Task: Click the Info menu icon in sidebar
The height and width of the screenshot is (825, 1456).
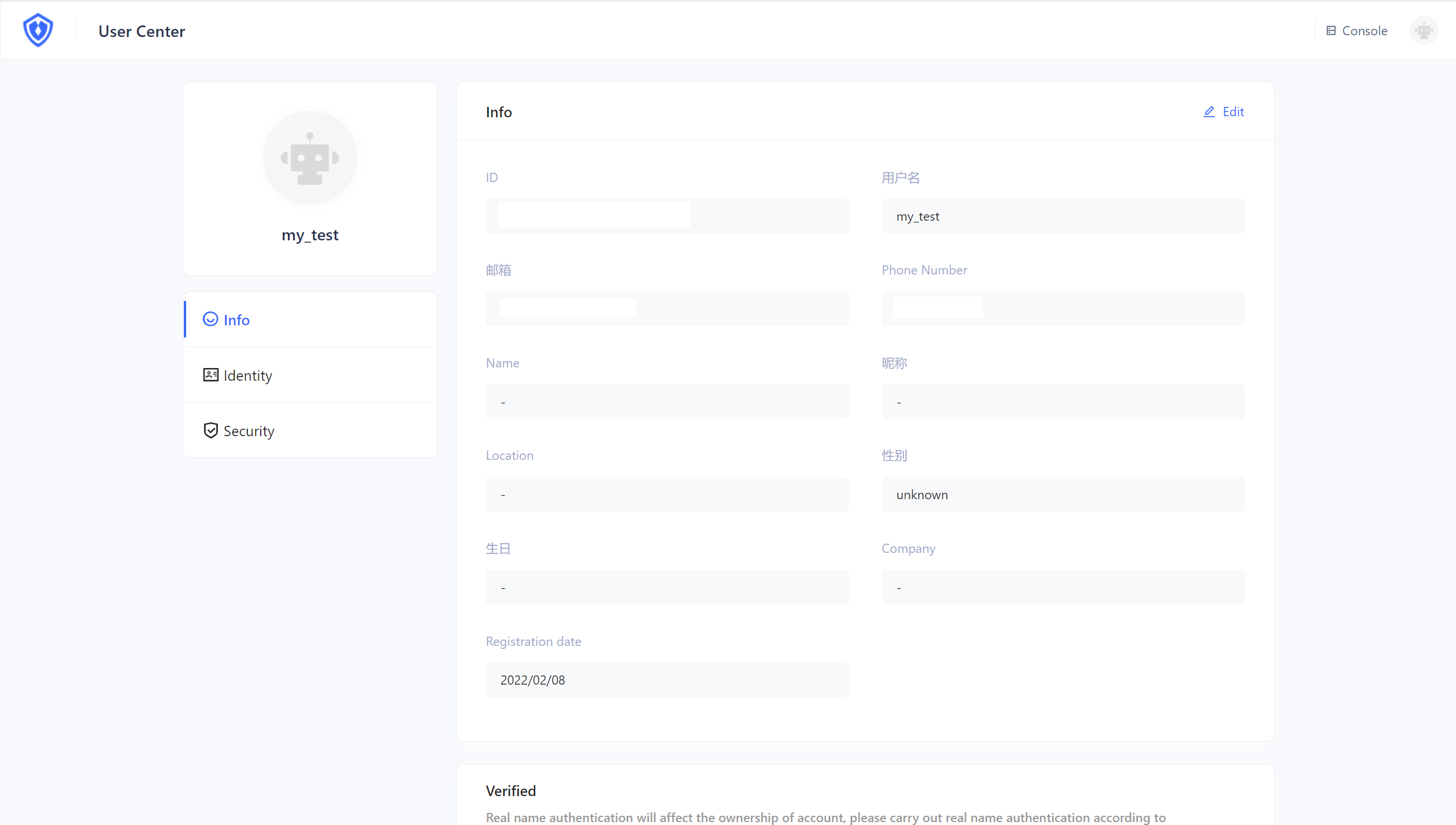Action: coord(211,319)
